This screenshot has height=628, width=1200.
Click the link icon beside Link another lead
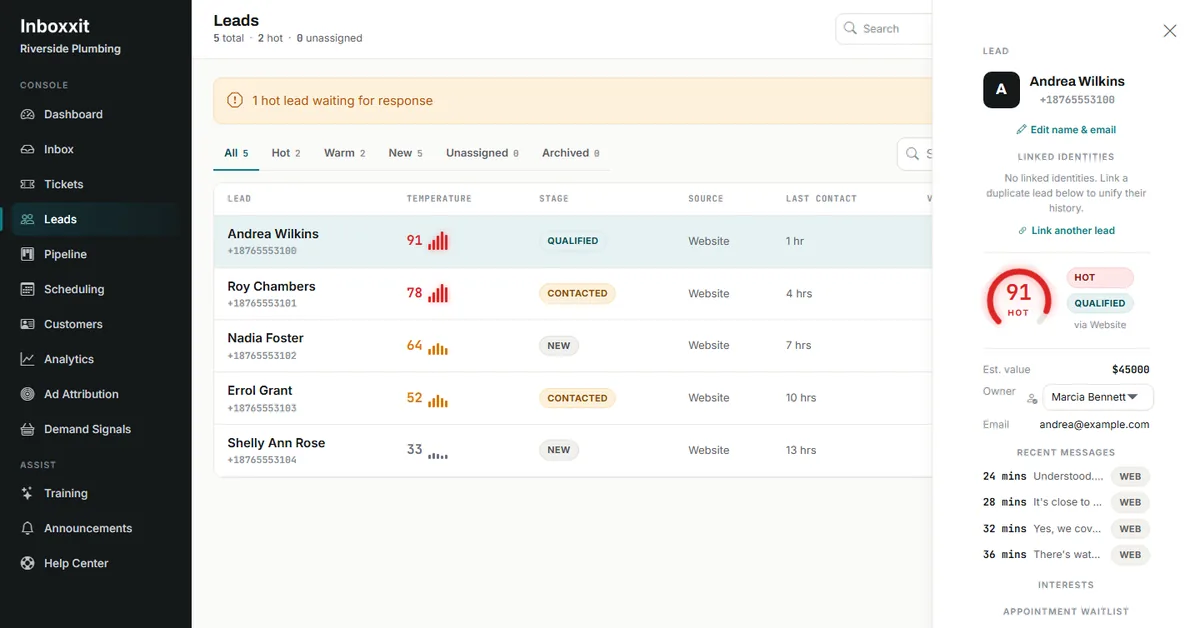pos(1022,231)
